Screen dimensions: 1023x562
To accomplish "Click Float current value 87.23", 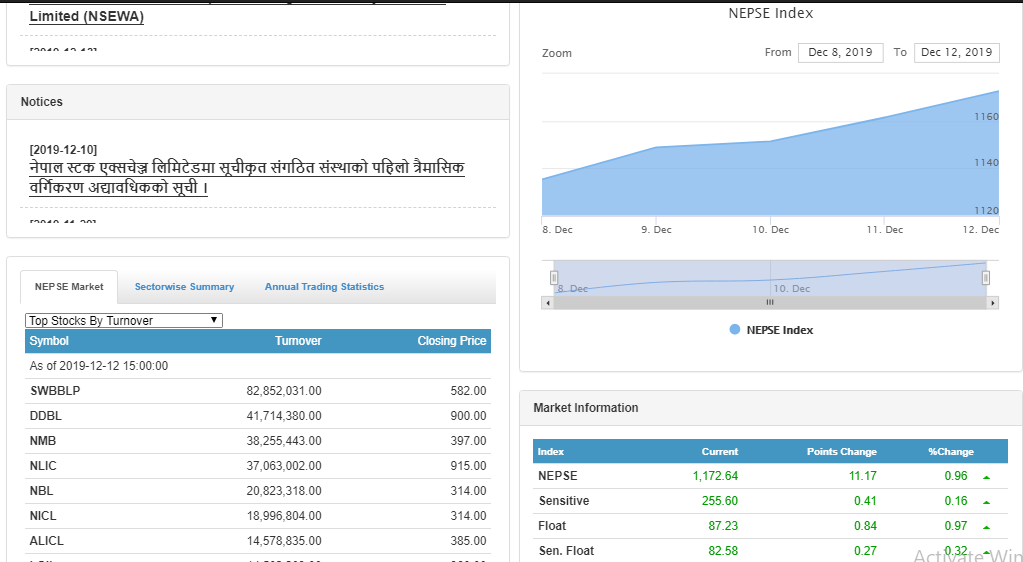I will [x=723, y=525].
